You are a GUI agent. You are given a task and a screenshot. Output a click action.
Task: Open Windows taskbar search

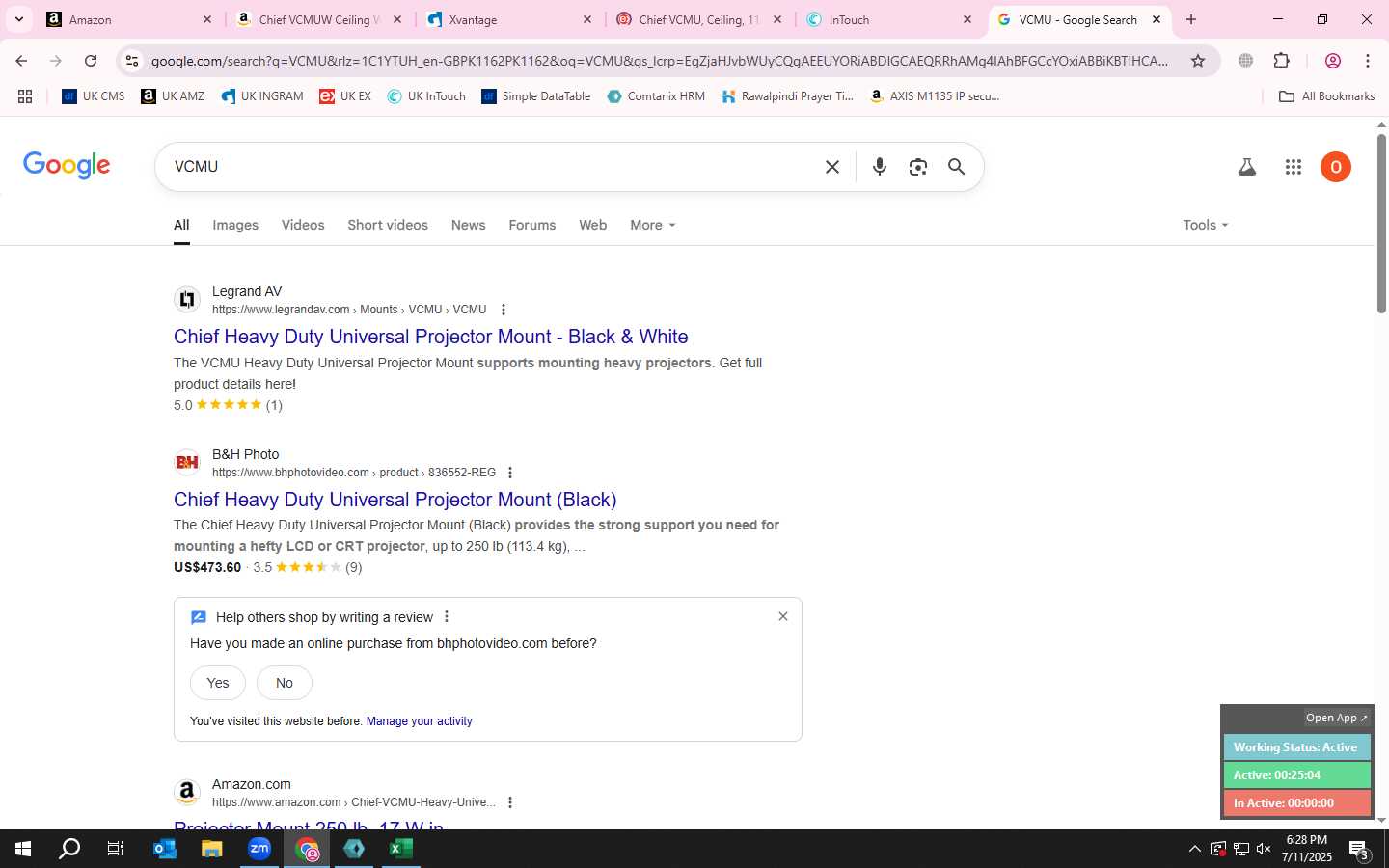[x=69, y=849]
